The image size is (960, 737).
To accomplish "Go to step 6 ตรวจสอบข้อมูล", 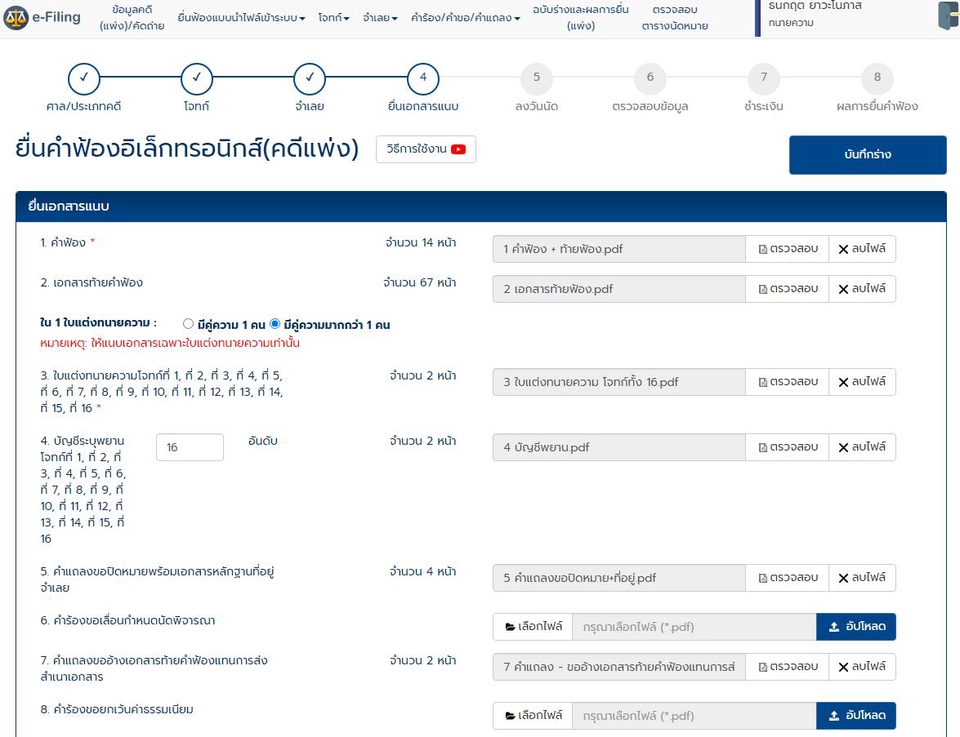I will click(650, 78).
